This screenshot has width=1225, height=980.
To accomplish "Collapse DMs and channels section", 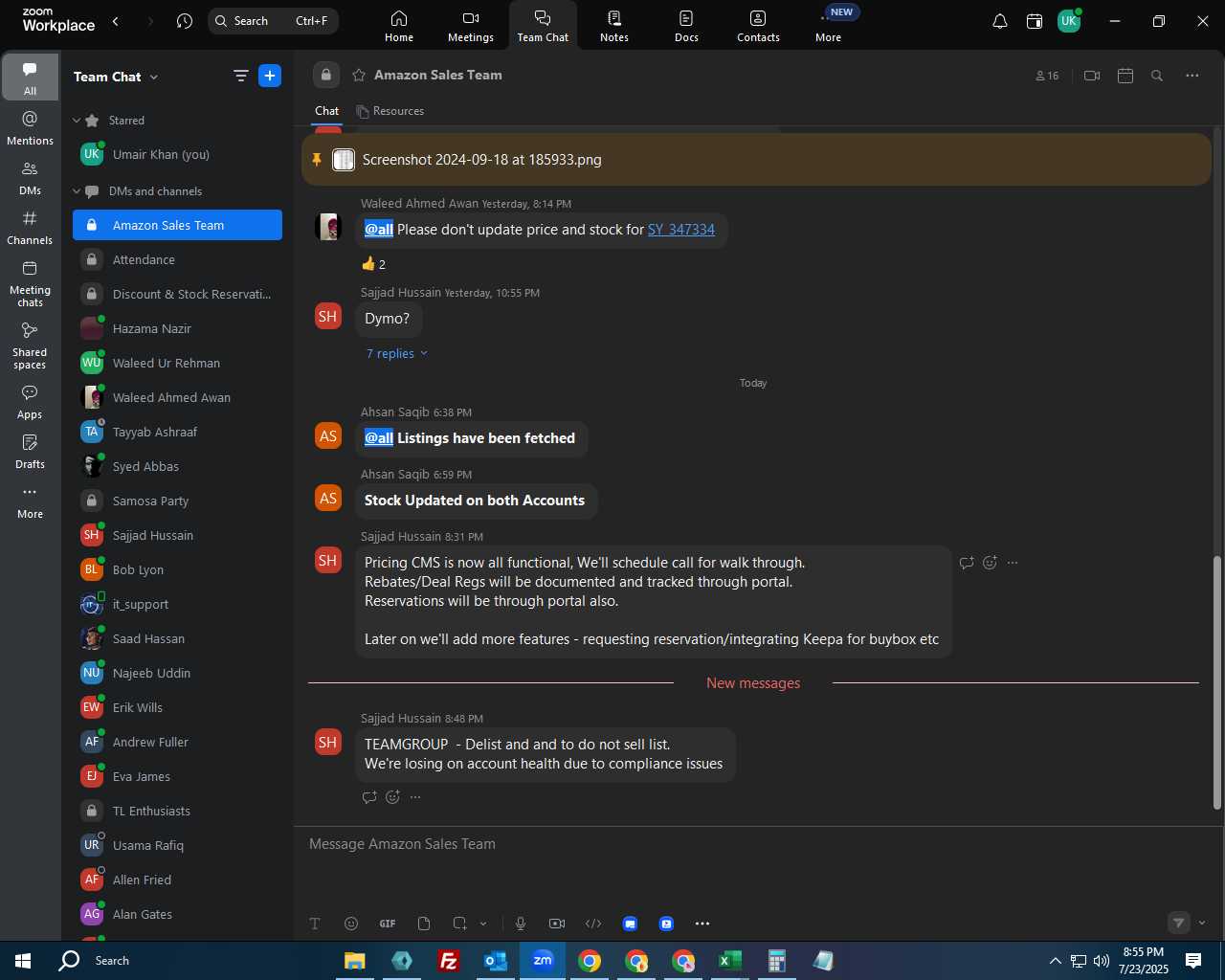I will [x=77, y=191].
